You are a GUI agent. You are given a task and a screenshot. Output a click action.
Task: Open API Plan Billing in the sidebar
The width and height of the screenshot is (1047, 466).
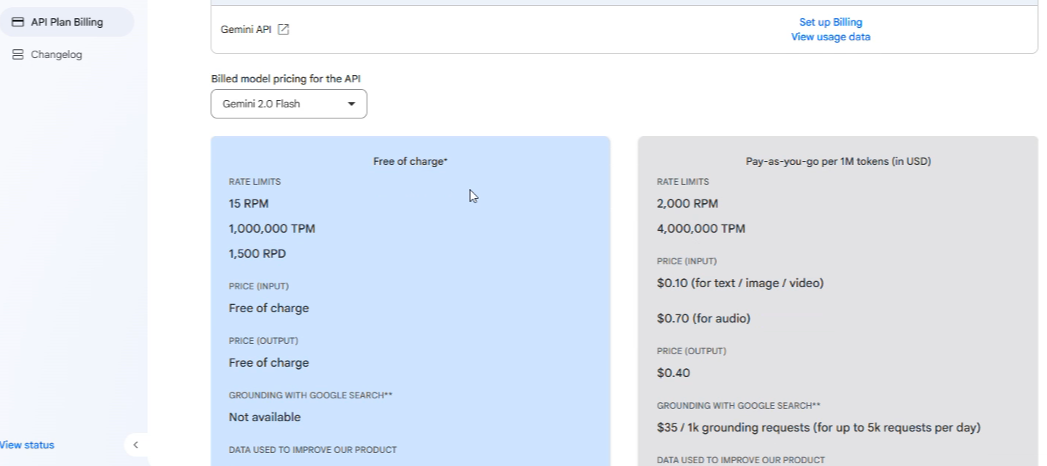pos(65,22)
